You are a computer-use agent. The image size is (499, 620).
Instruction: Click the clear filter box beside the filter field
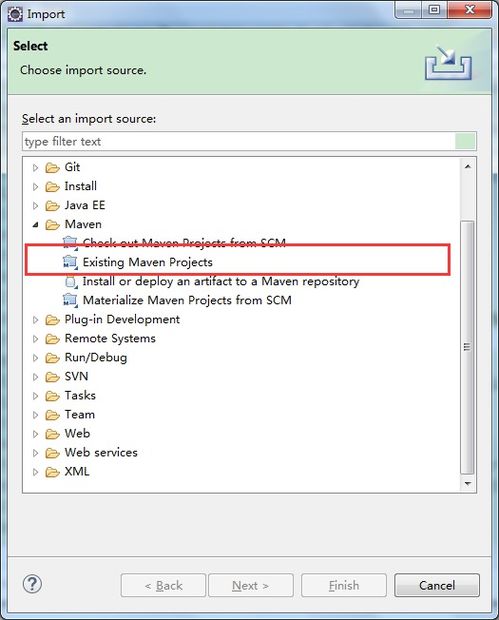point(465,141)
